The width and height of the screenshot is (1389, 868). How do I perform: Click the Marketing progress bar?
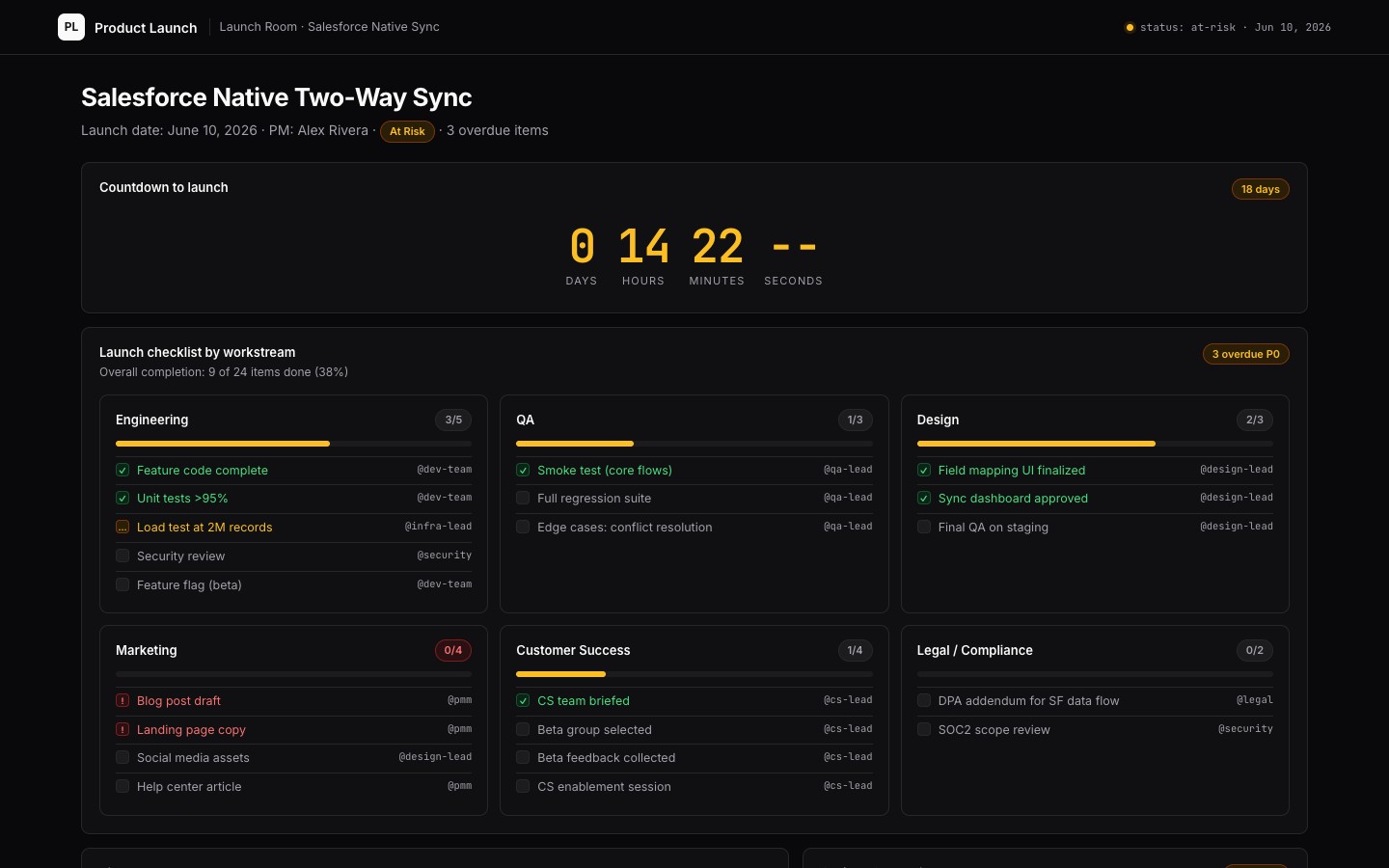293,674
